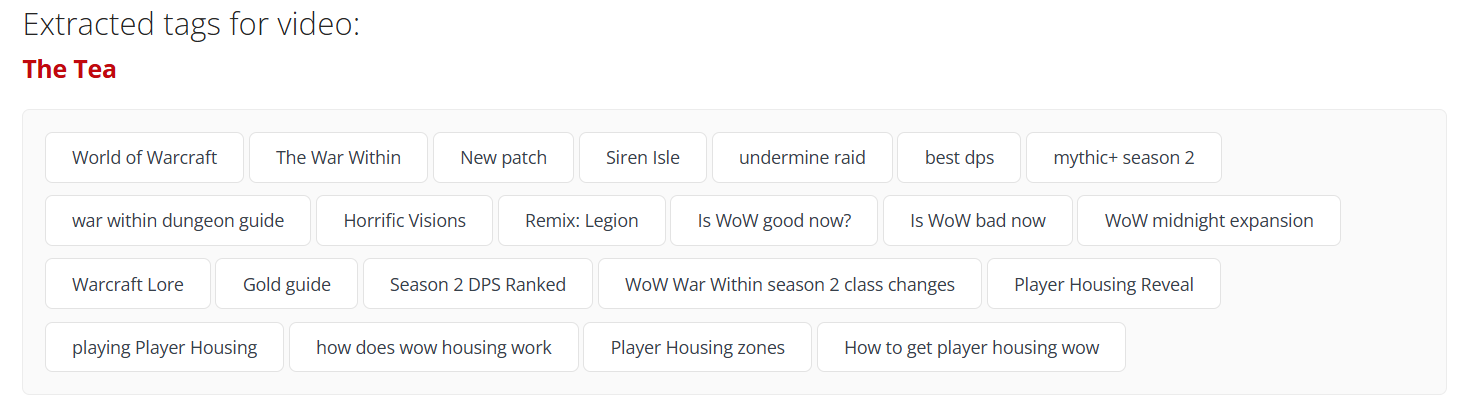1464x408 pixels.
Task: Click WoW midnight expansion tag
Action: point(1209,221)
